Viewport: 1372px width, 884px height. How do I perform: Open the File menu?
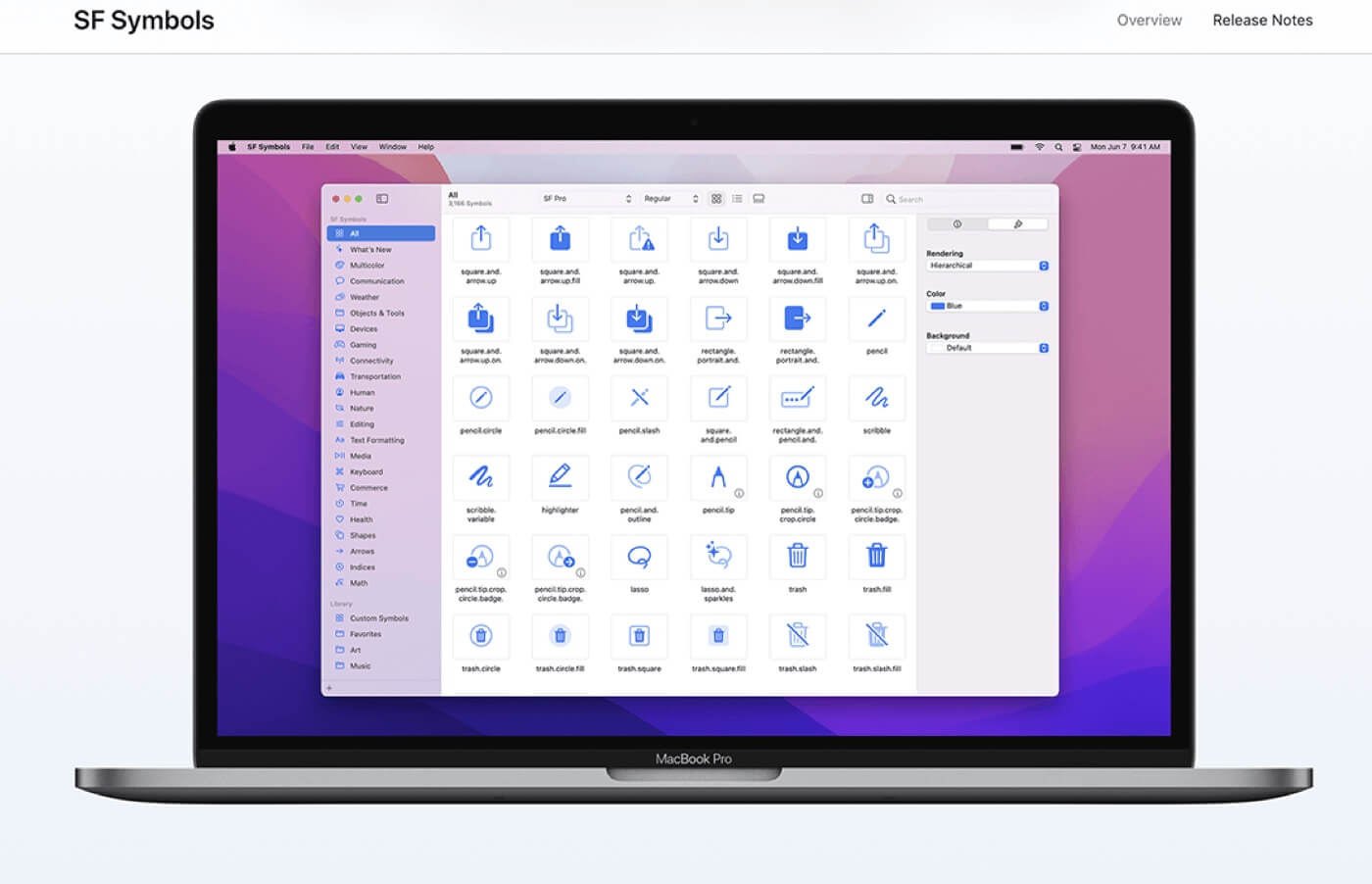point(308,147)
